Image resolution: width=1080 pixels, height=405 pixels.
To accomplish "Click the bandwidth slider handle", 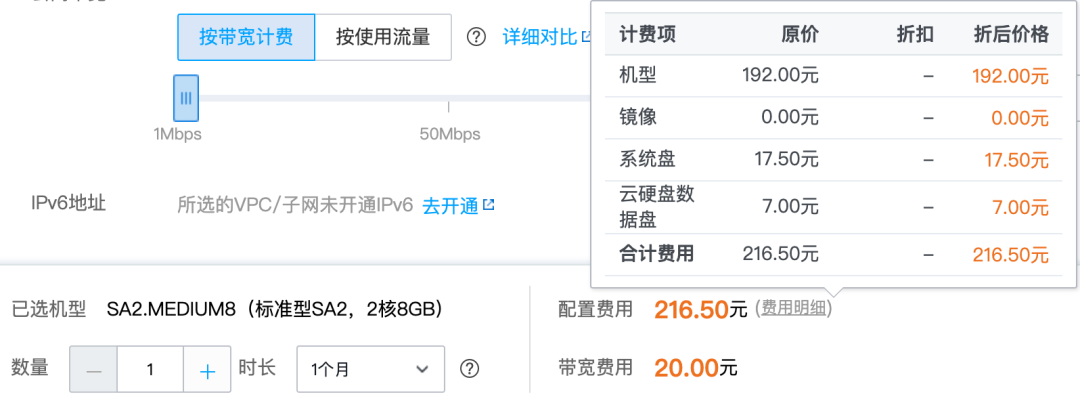I will (x=186, y=98).
